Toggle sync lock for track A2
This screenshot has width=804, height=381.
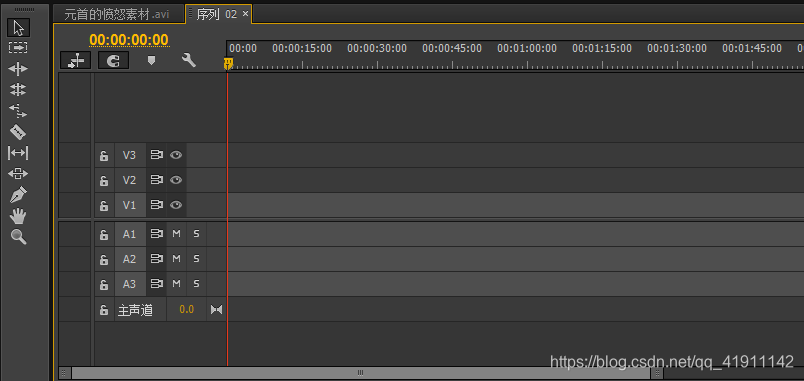coord(156,258)
